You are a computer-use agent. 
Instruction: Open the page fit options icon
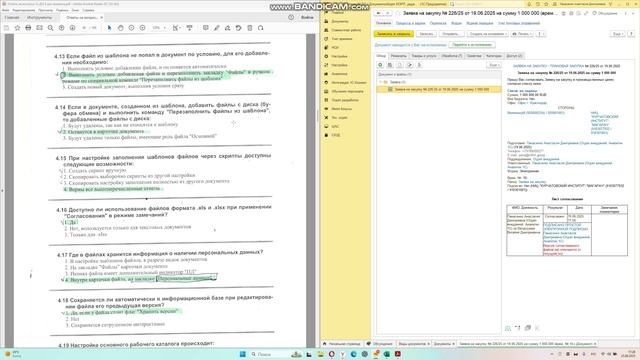[x=176, y=28]
